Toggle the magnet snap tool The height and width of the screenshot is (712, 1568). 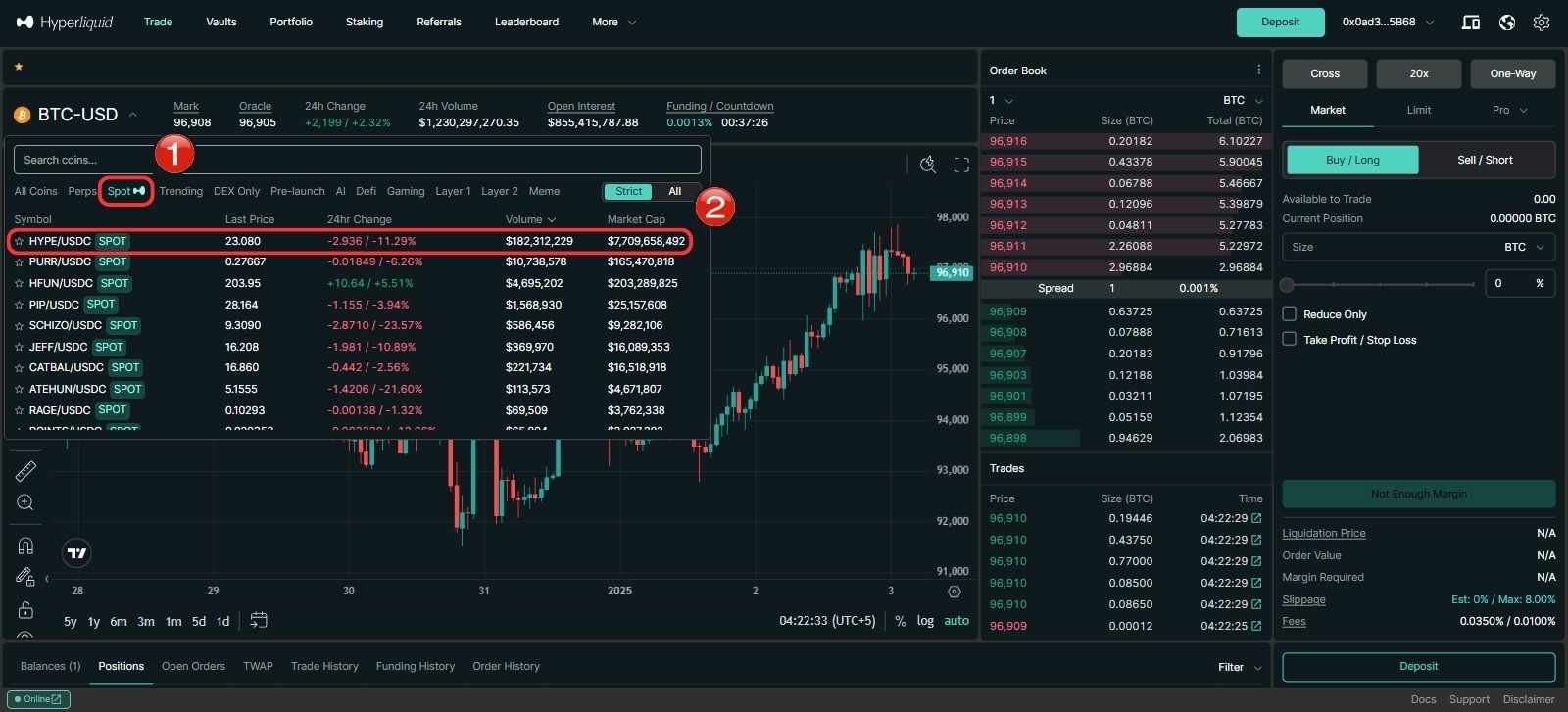25,546
